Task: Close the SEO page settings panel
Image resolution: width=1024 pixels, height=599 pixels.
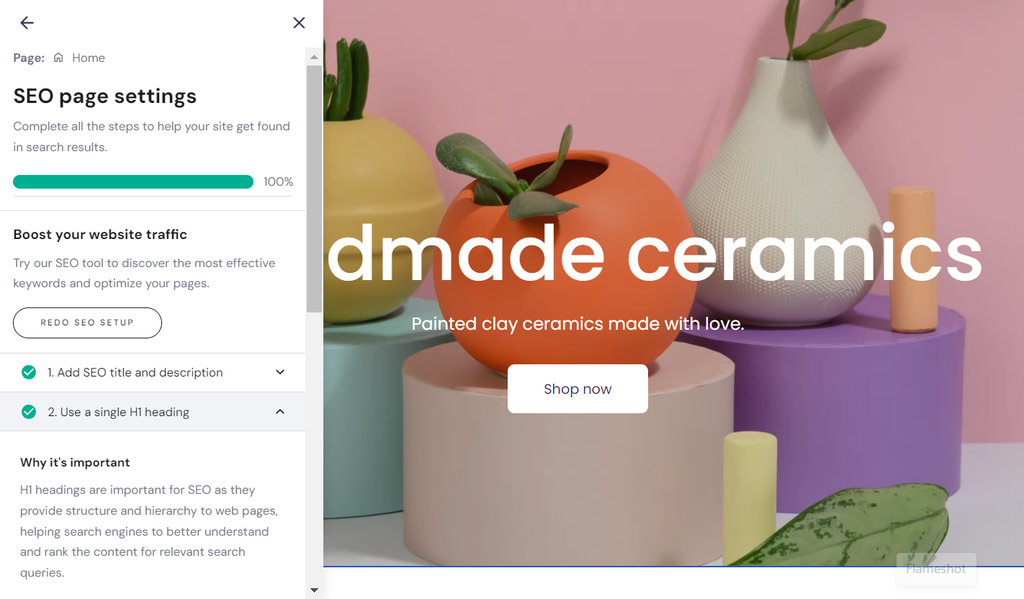Action: click(x=299, y=23)
